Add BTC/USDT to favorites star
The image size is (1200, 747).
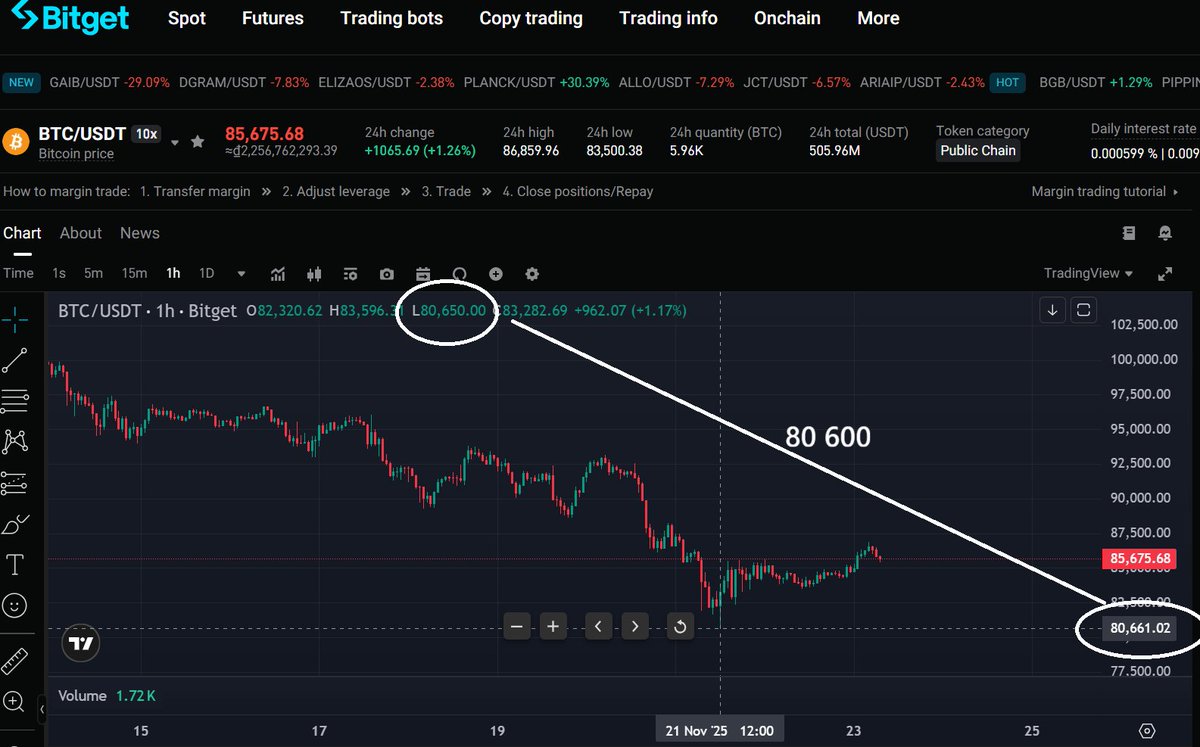click(198, 142)
